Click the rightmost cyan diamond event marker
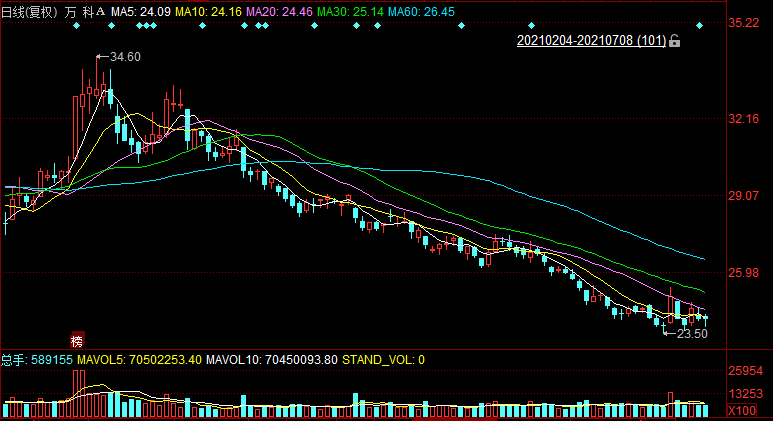Screen dimensions: 773x421 point(700,25)
